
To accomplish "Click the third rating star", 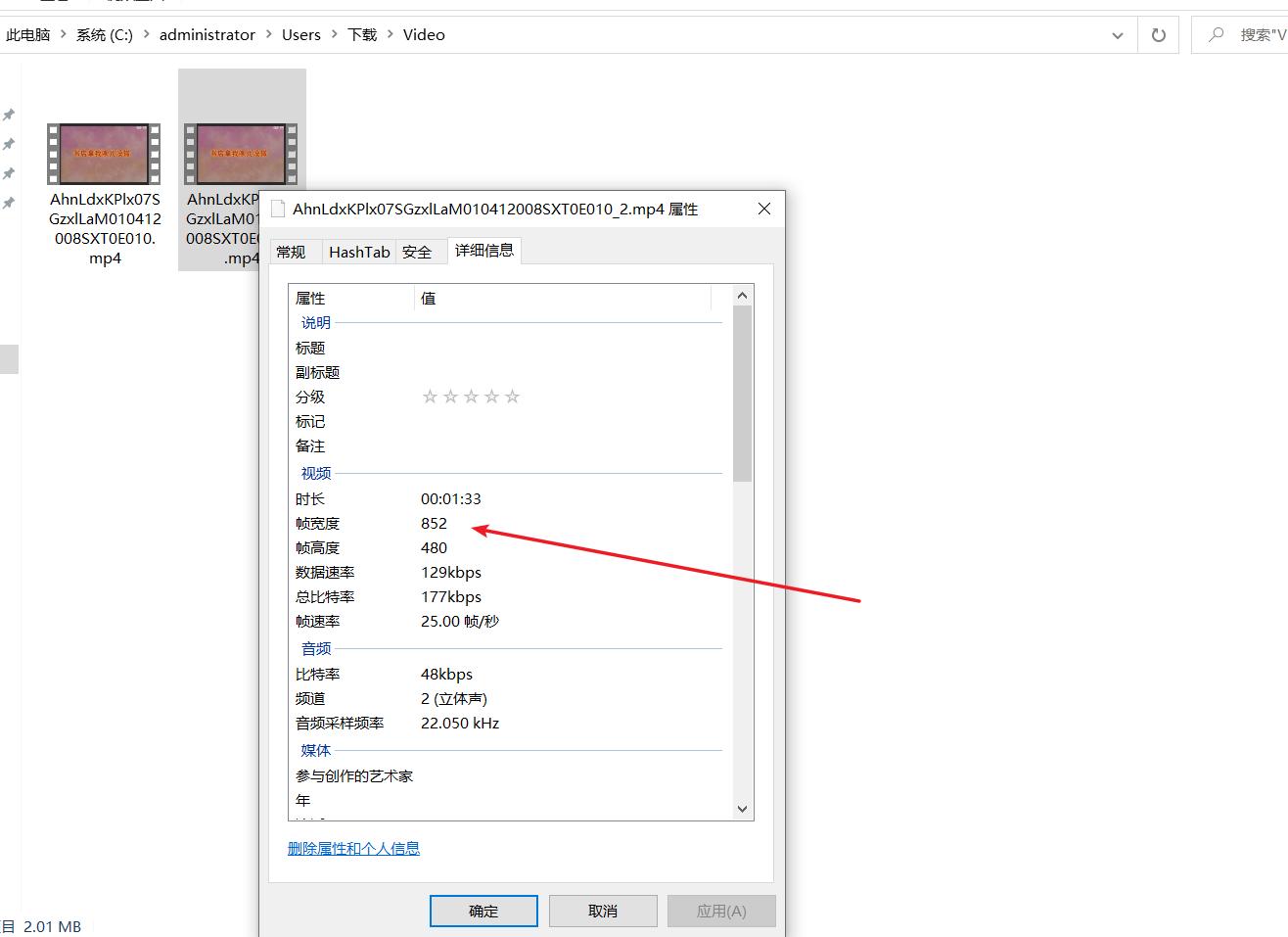I will [x=471, y=397].
